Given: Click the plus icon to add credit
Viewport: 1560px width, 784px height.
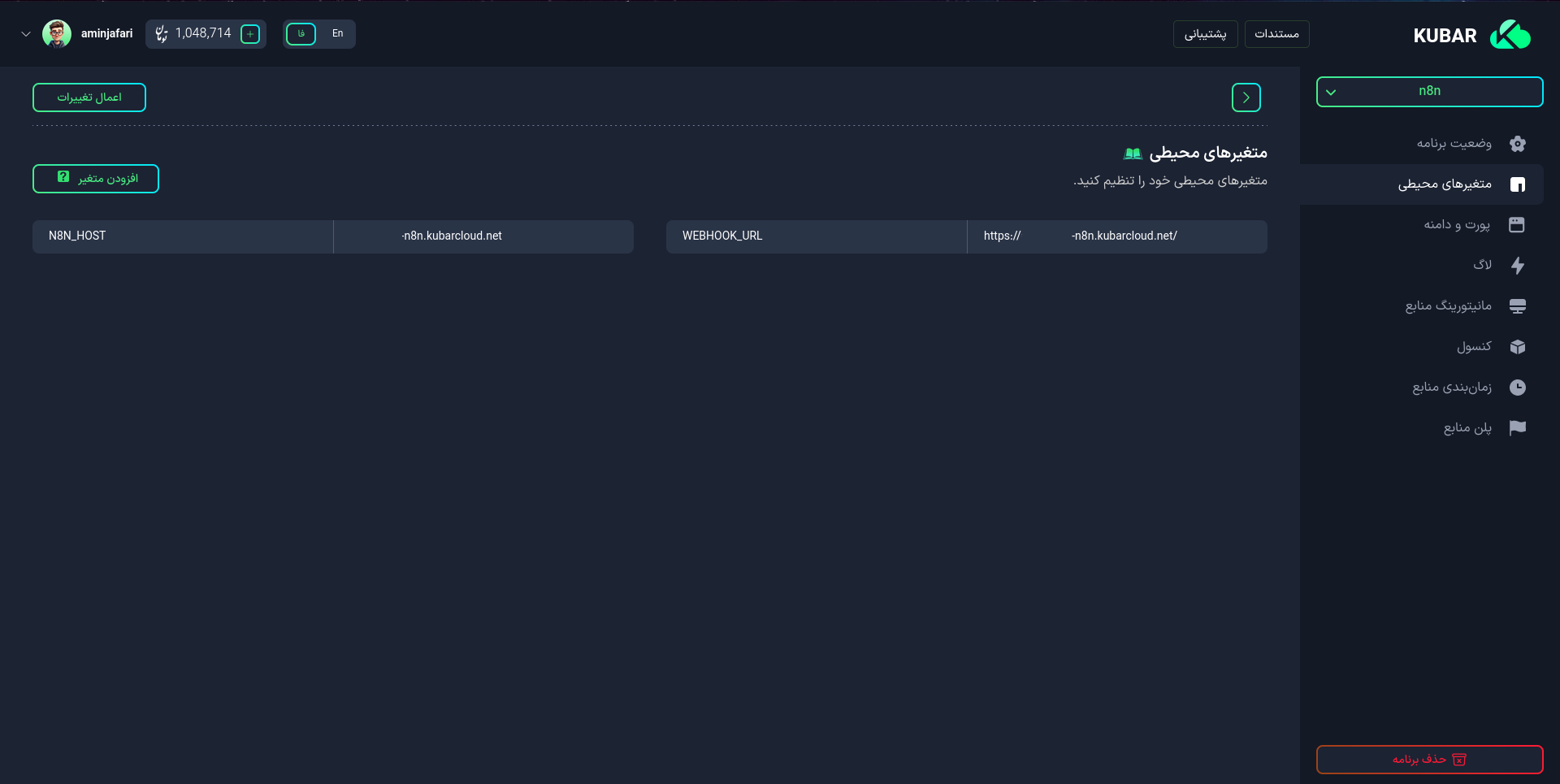Looking at the screenshot, I should 250,34.
